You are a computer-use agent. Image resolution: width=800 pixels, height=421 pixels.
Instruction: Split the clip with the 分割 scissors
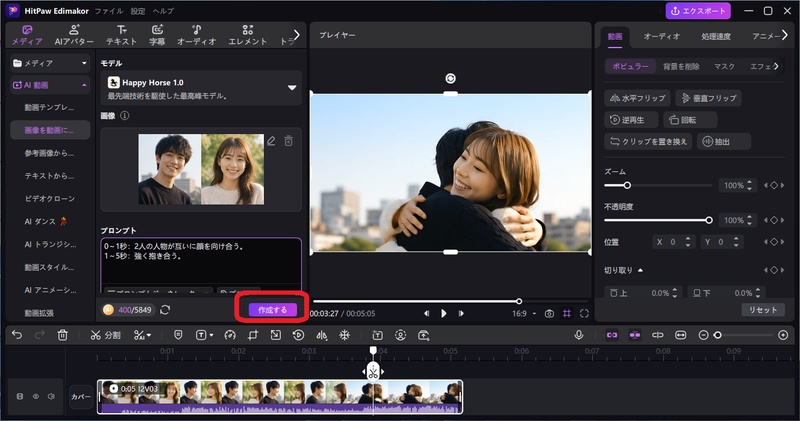[105, 335]
